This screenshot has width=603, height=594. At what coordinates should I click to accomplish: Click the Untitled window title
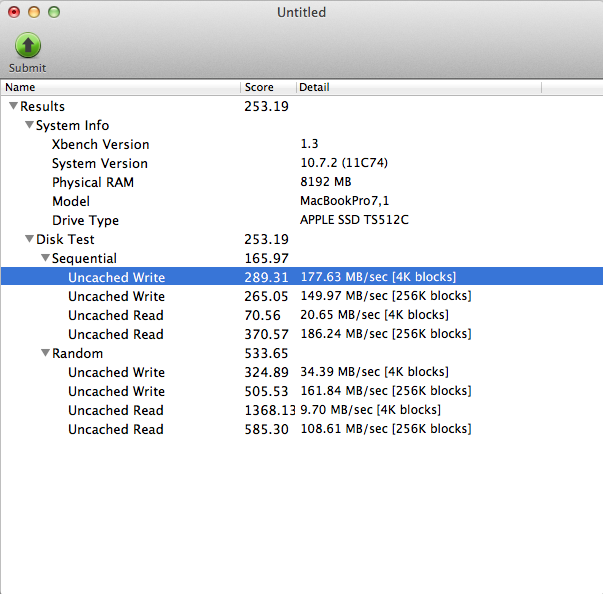click(x=302, y=12)
